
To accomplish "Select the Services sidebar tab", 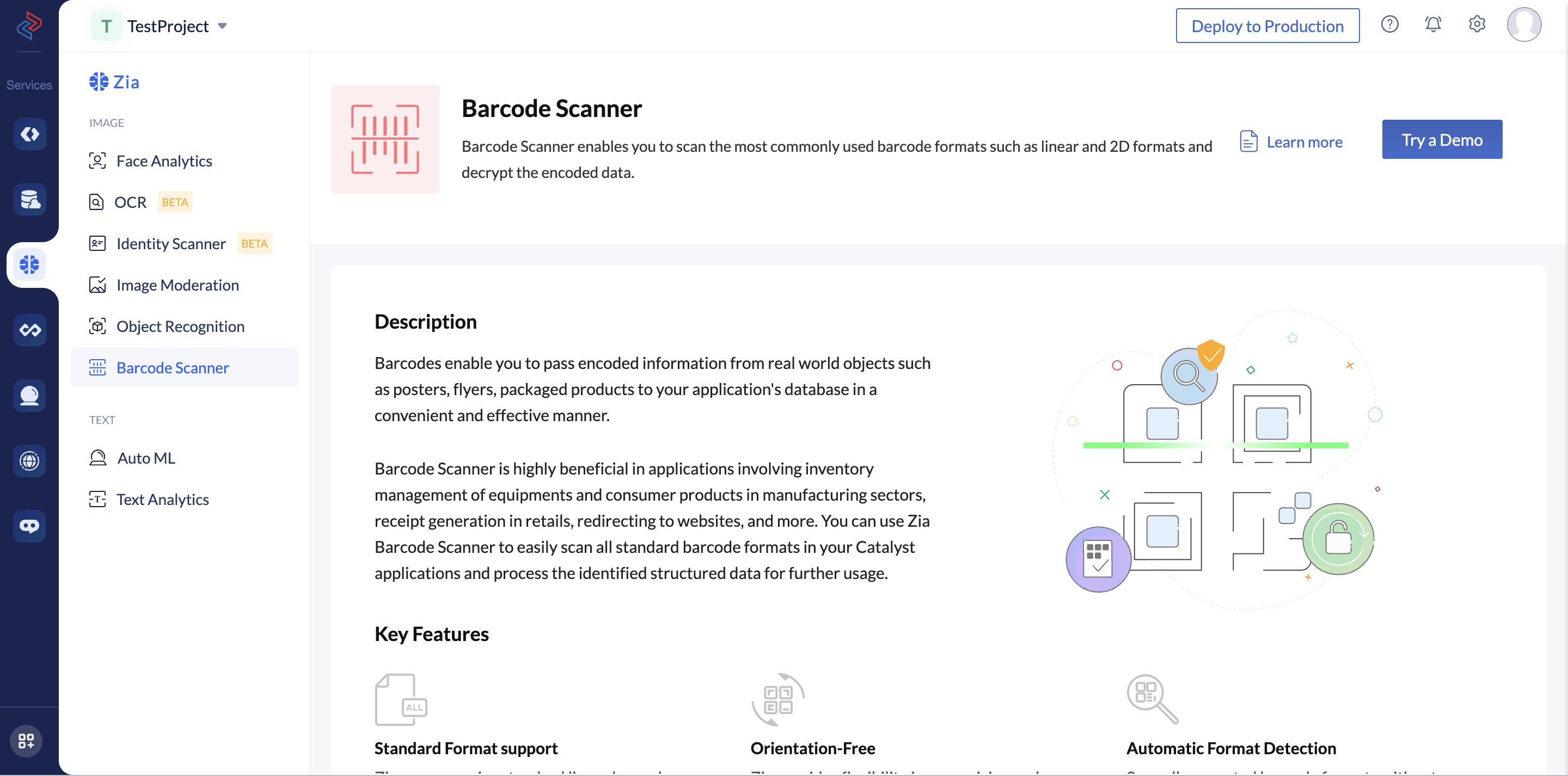I will point(29,85).
